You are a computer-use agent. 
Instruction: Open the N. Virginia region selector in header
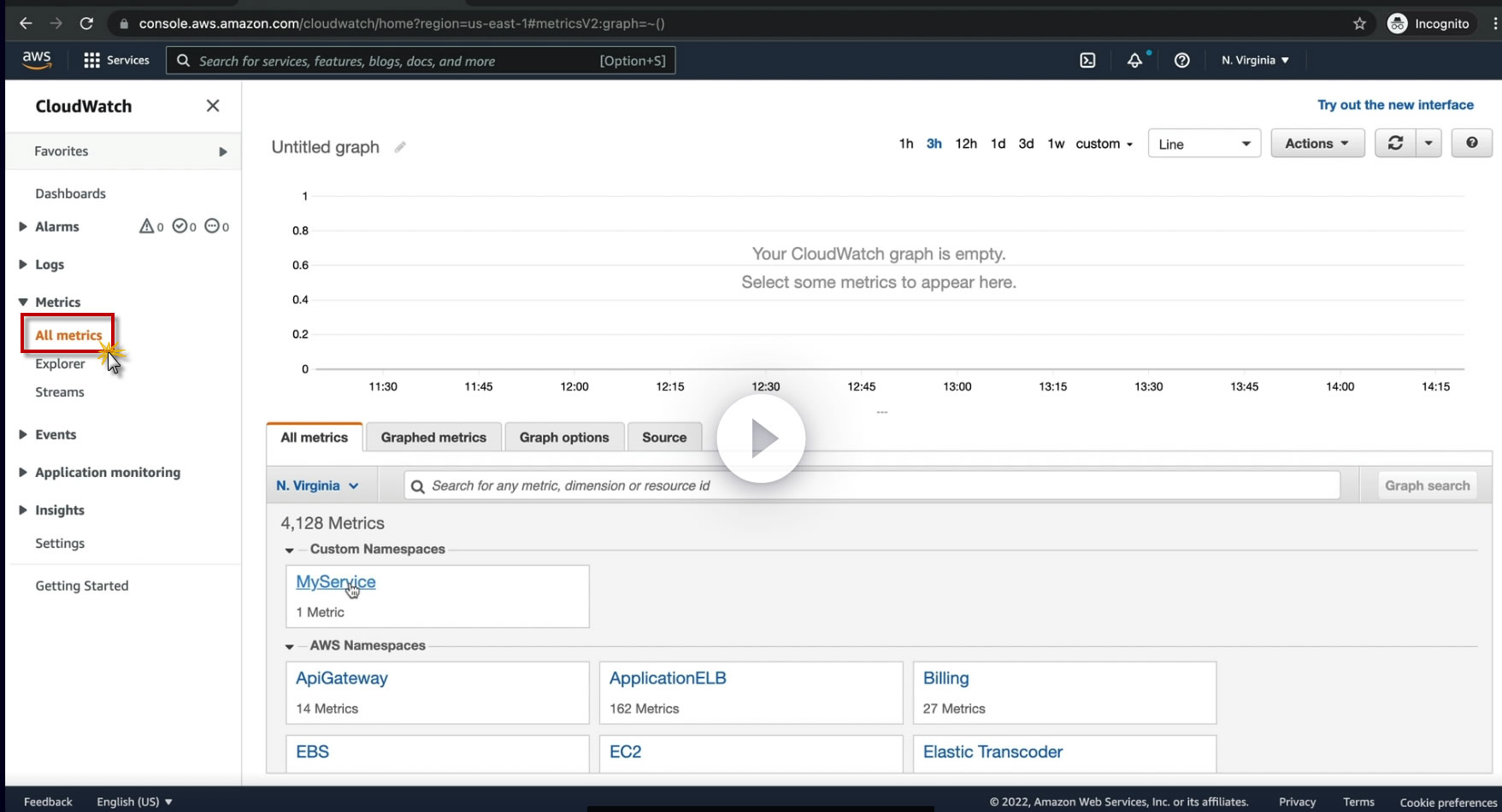(1255, 60)
